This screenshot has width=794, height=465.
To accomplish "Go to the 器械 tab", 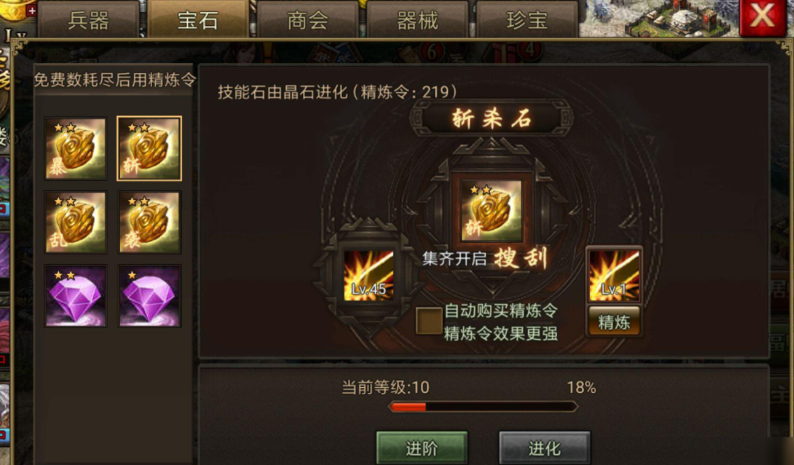I will [417, 20].
